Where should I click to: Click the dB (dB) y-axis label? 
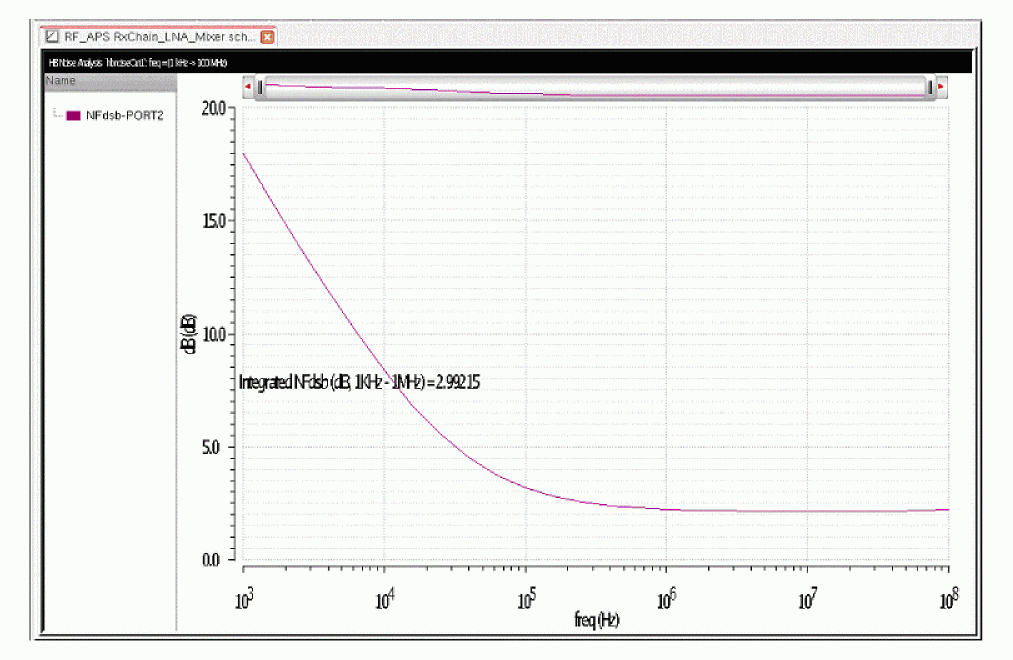189,334
